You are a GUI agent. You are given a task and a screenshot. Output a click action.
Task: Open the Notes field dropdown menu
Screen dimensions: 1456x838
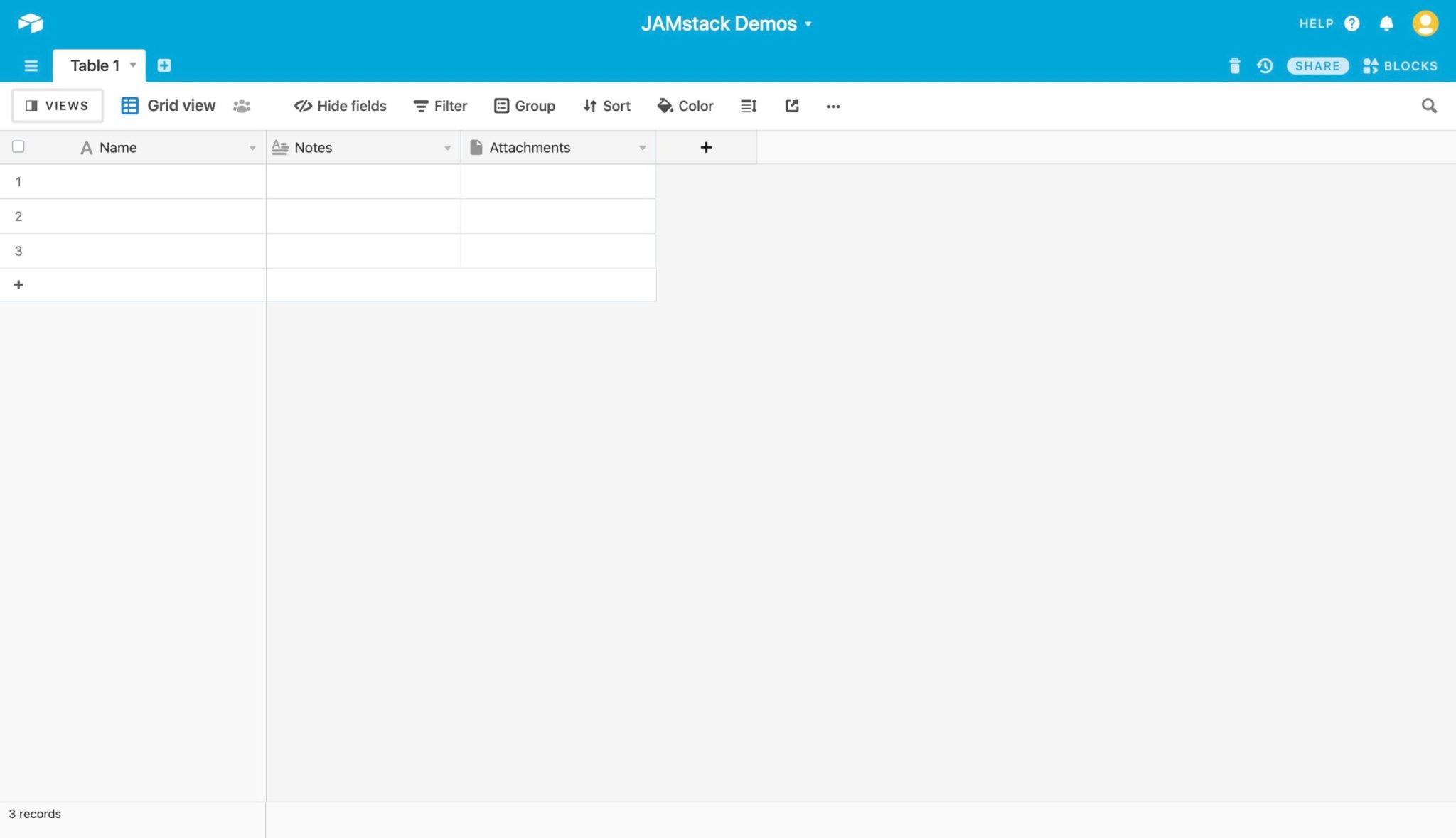447,148
